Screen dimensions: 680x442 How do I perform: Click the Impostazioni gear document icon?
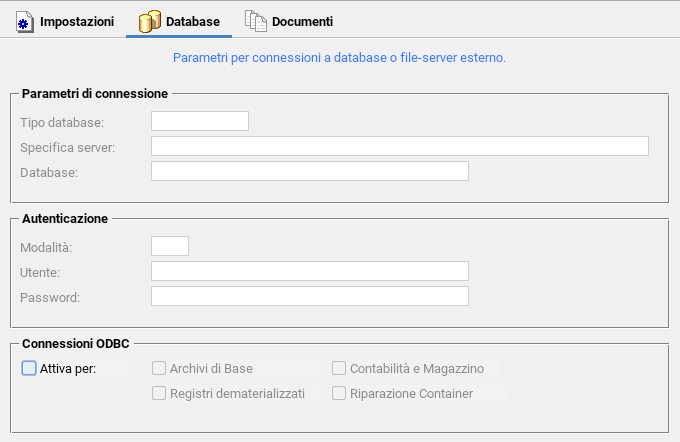click(25, 22)
